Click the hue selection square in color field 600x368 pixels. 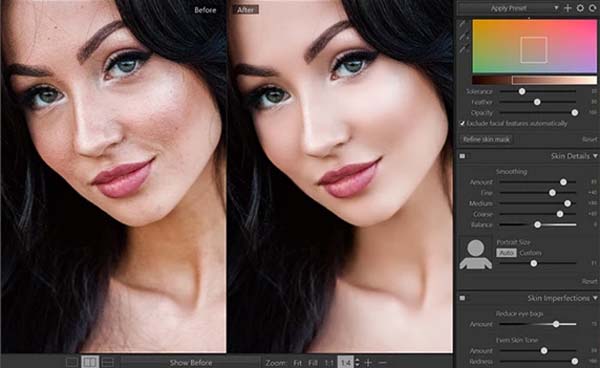coord(533,50)
